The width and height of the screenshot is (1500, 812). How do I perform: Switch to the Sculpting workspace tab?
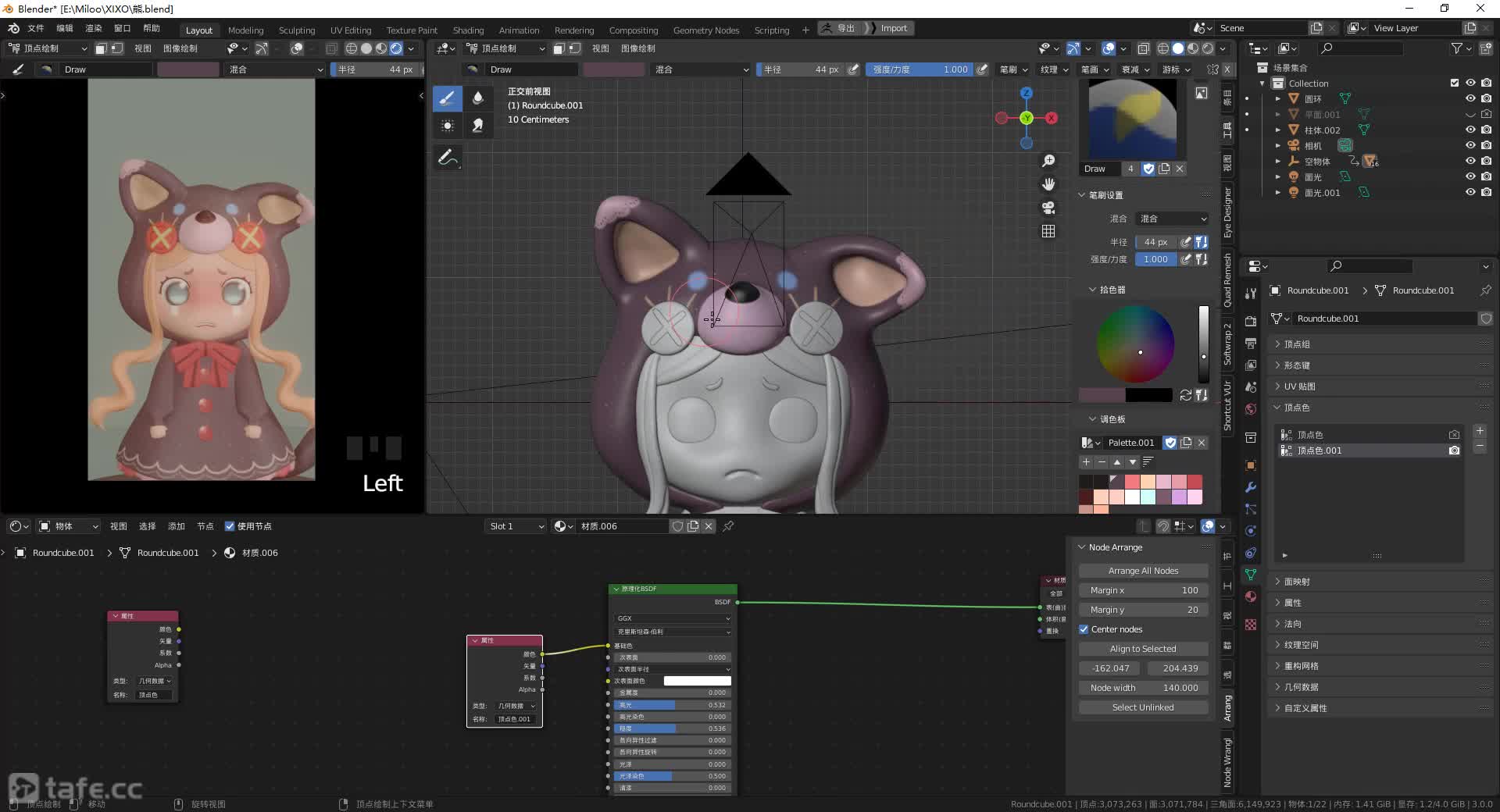pyautogui.click(x=297, y=30)
